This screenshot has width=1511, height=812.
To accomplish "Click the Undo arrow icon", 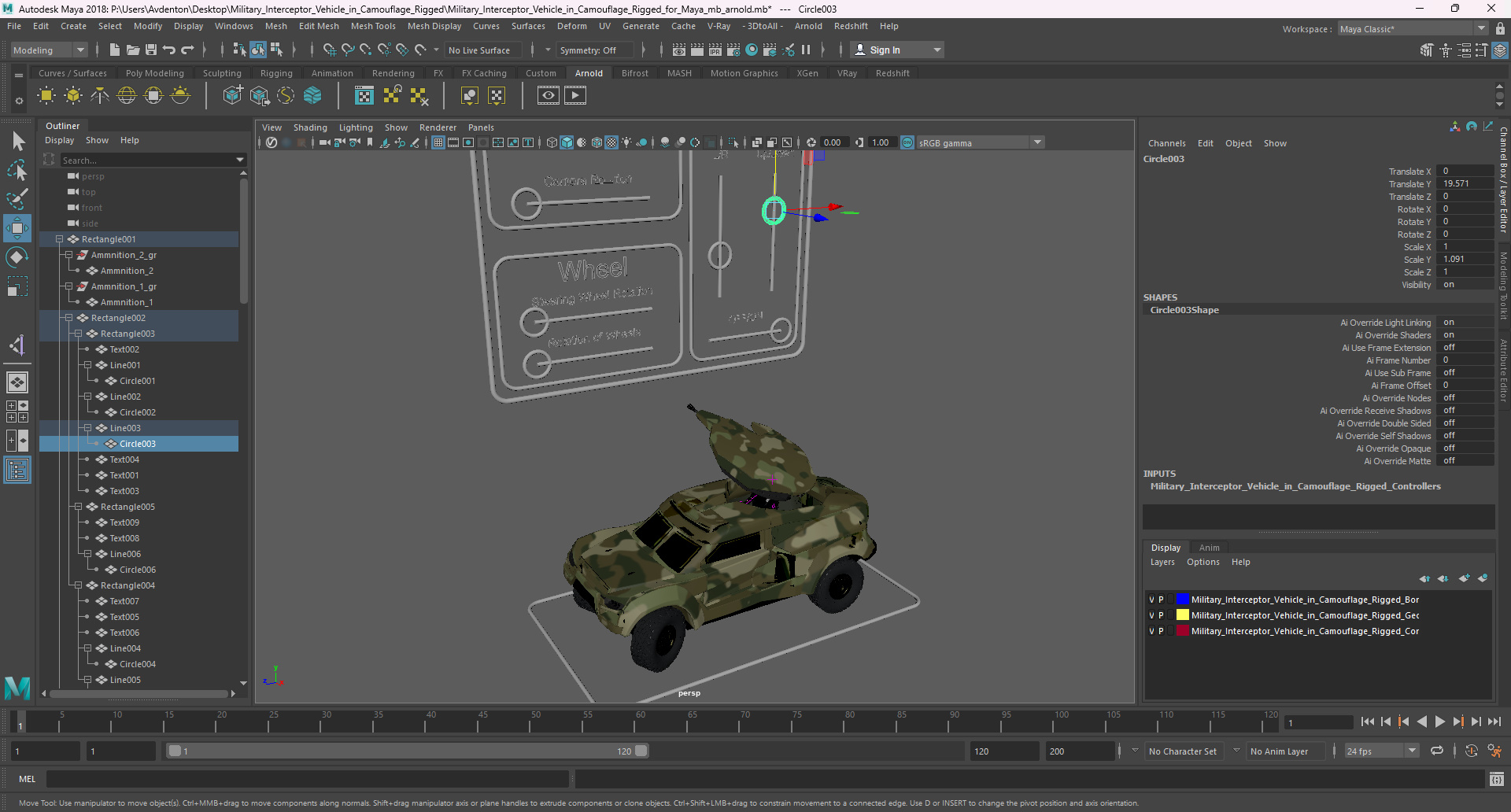I will 169,50.
